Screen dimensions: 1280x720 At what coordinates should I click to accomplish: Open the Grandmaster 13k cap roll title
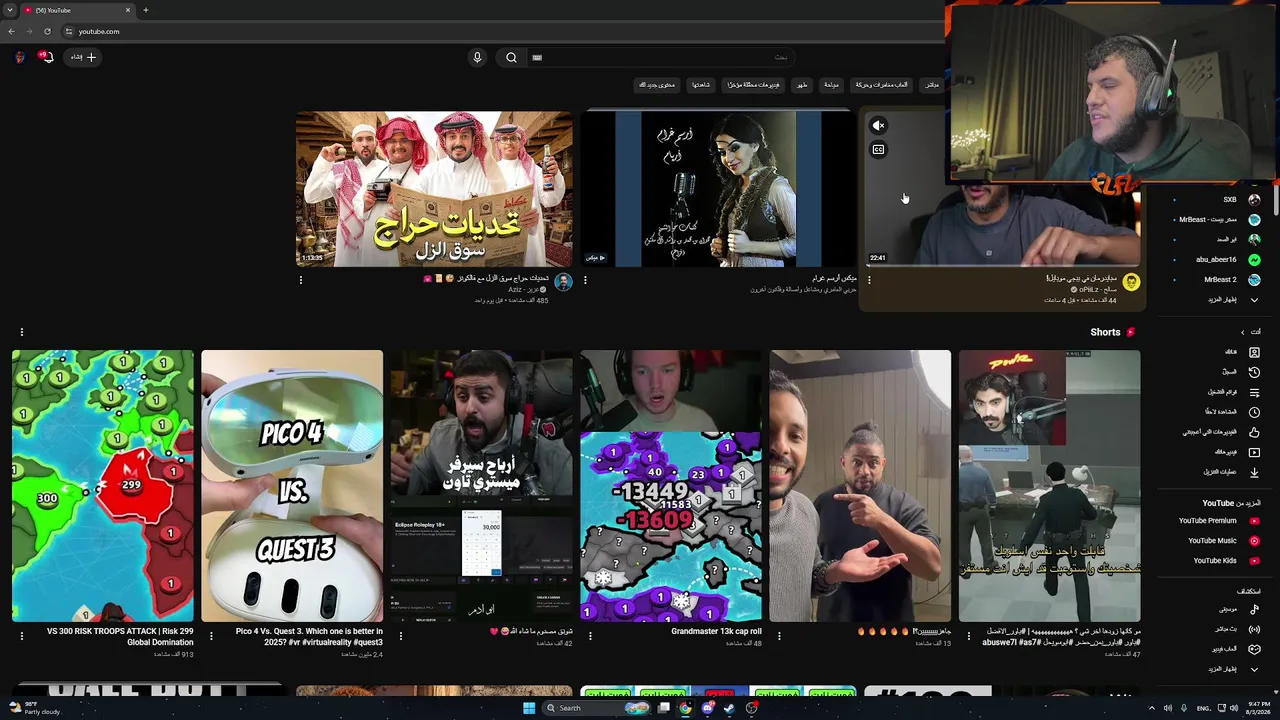tap(716, 631)
